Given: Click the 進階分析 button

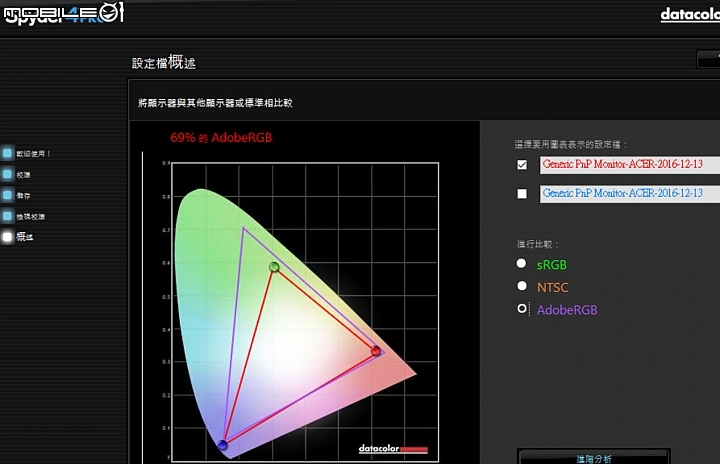Looking at the screenshot, I should pos(594,458).
